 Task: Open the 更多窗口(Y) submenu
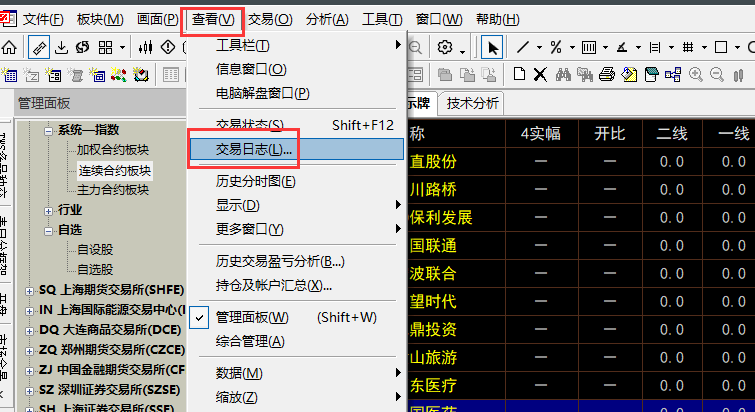(297, 229)
